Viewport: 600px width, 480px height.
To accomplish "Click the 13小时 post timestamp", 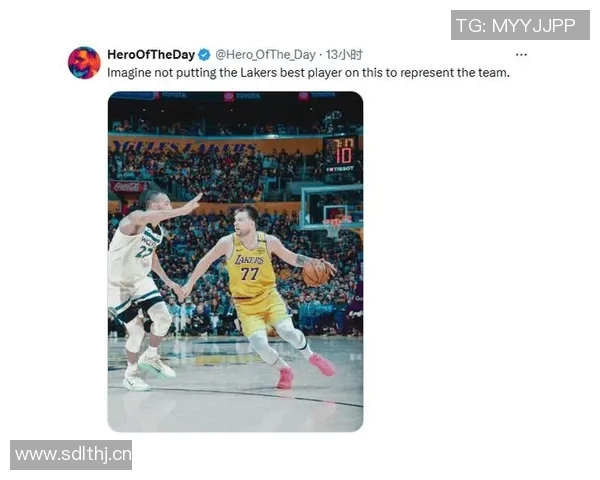I will 344,55.
